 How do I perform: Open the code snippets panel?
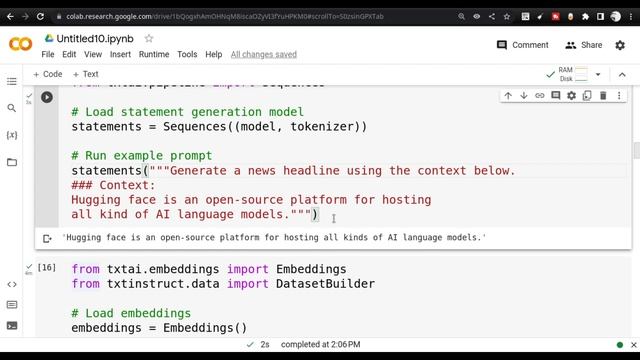tap(12, 284)
